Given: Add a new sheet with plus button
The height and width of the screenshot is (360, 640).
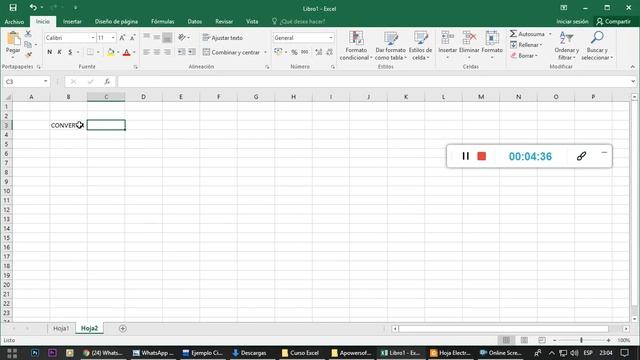Looking at the screenshot, I should coord(122,328).
